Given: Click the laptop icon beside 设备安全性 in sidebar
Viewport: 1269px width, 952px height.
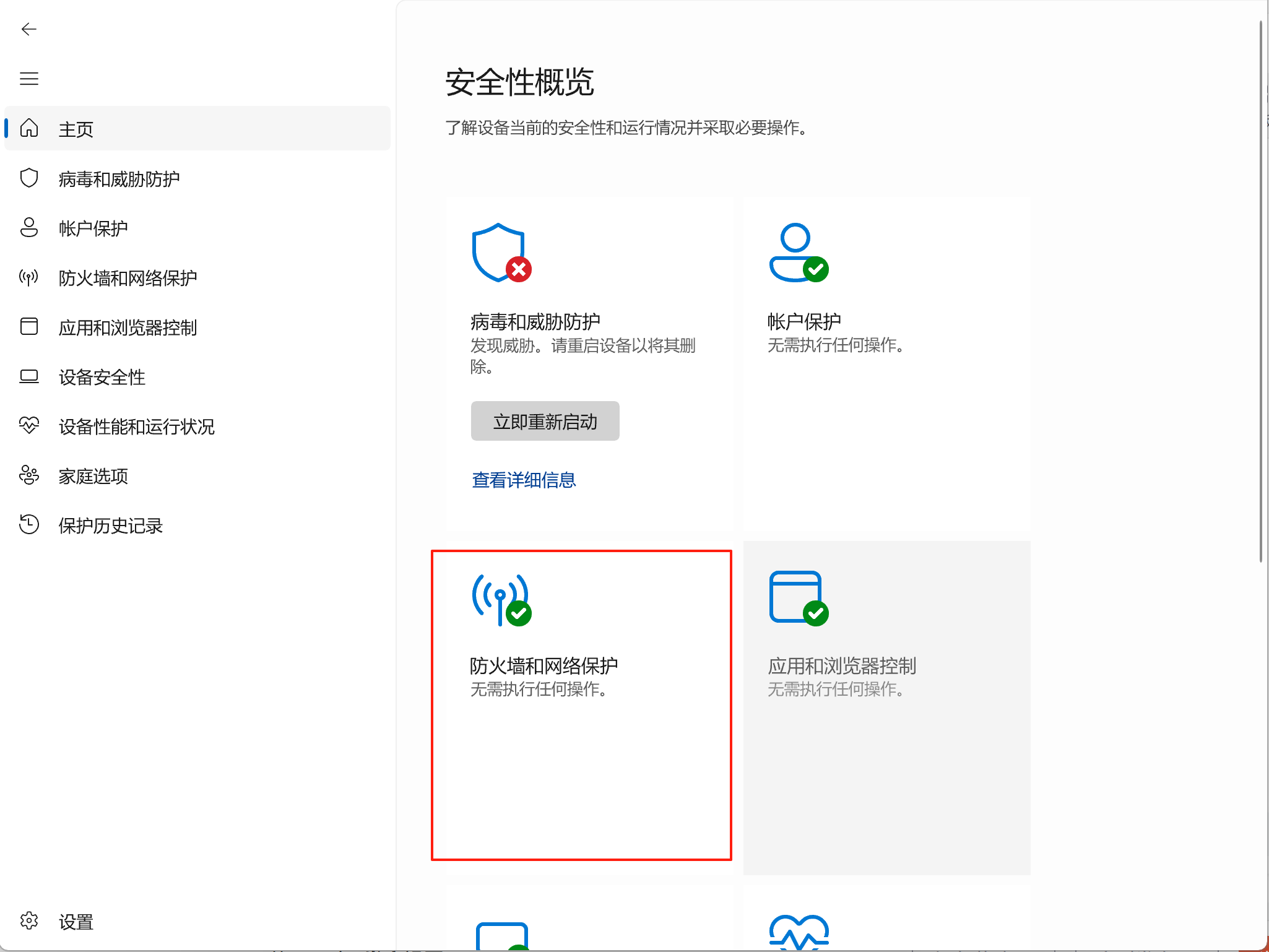Looking at the screenshot, I should [29, 376].
